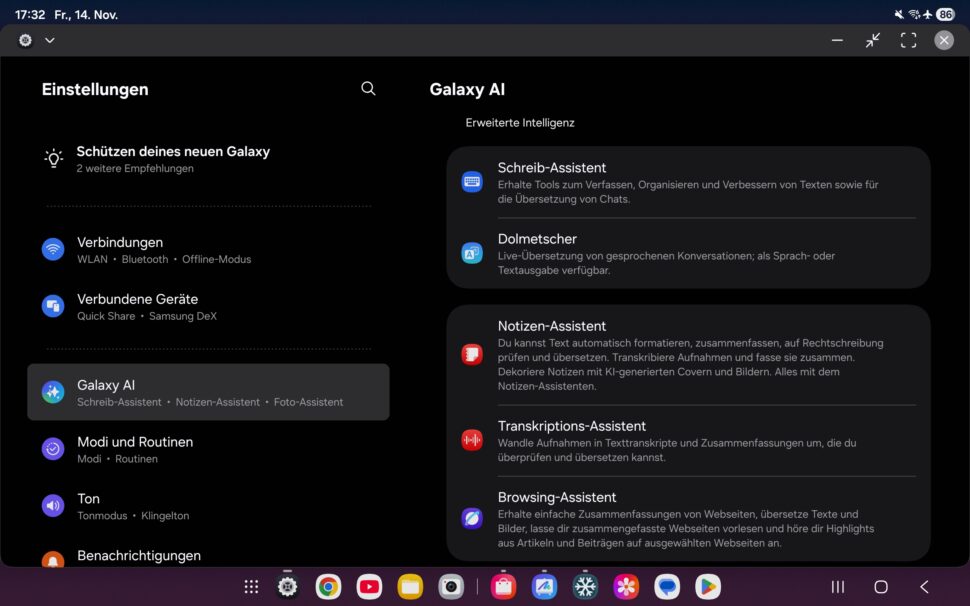Click the red Notizen-Assistent icon
The image size is (970, 606).
click(471, 353)
